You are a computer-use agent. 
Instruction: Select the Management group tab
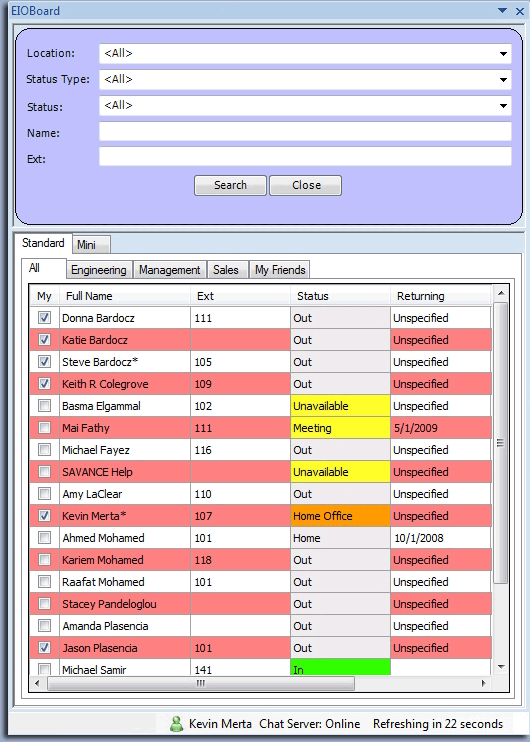[169, 270]
